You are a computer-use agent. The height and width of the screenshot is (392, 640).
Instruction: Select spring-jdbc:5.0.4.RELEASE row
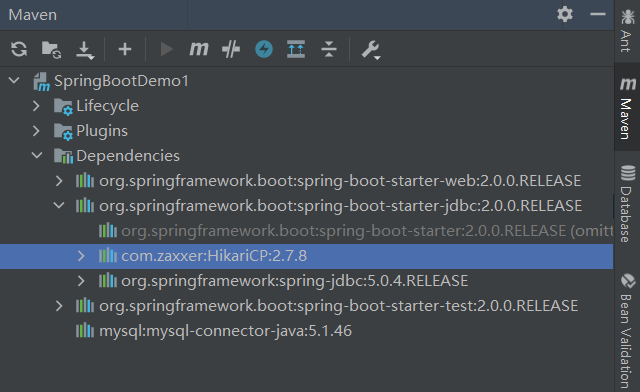pyautogui.click(x=307, y=281)
